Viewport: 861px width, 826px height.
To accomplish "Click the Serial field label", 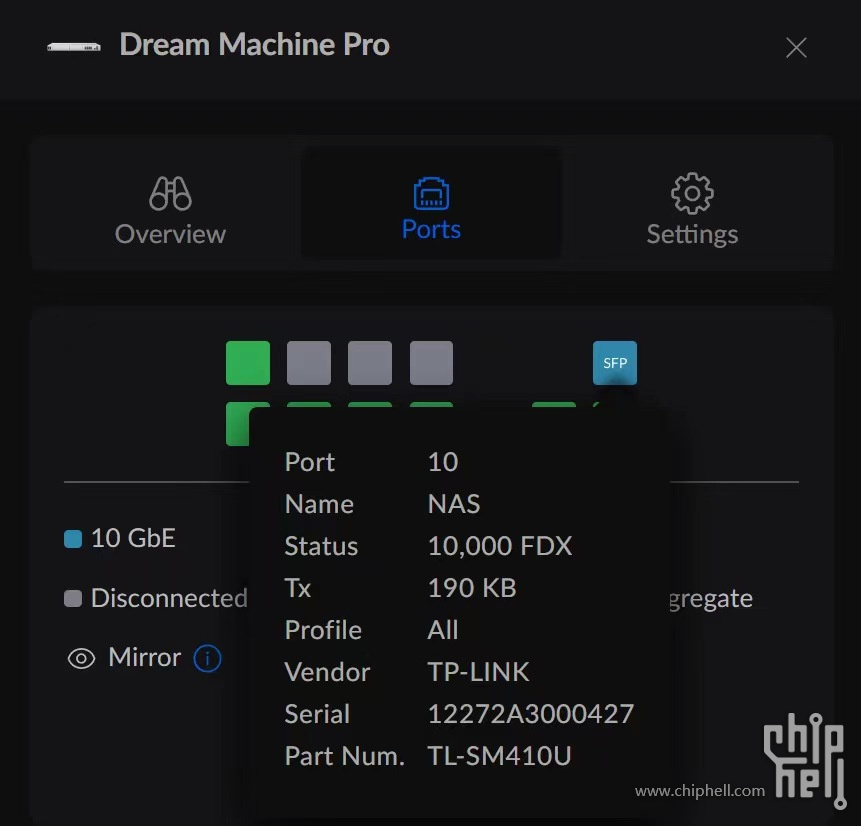I will point(317,714).
